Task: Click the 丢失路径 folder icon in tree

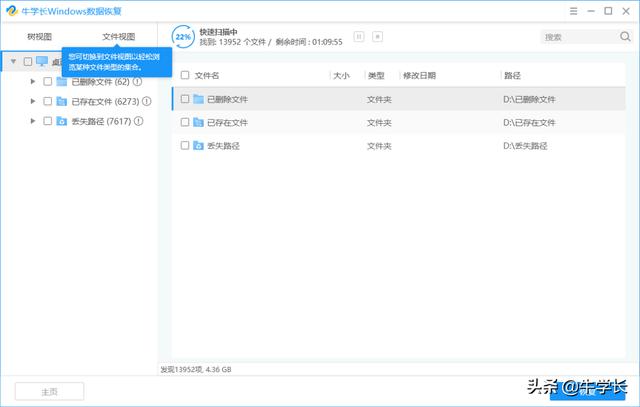Action: coord(62,121)
